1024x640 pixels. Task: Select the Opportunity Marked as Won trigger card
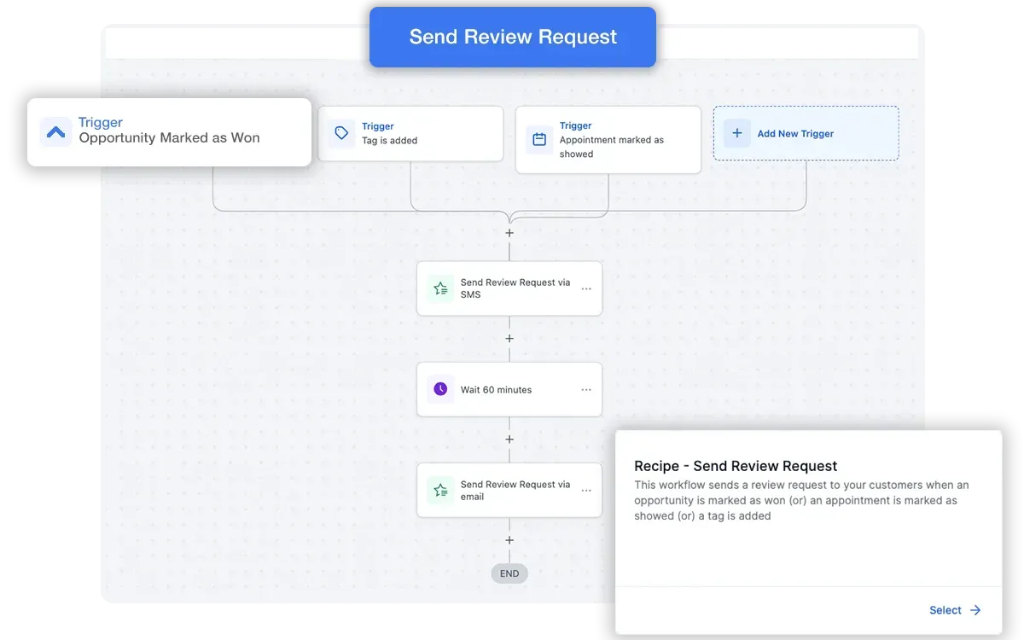click(170, 131)
